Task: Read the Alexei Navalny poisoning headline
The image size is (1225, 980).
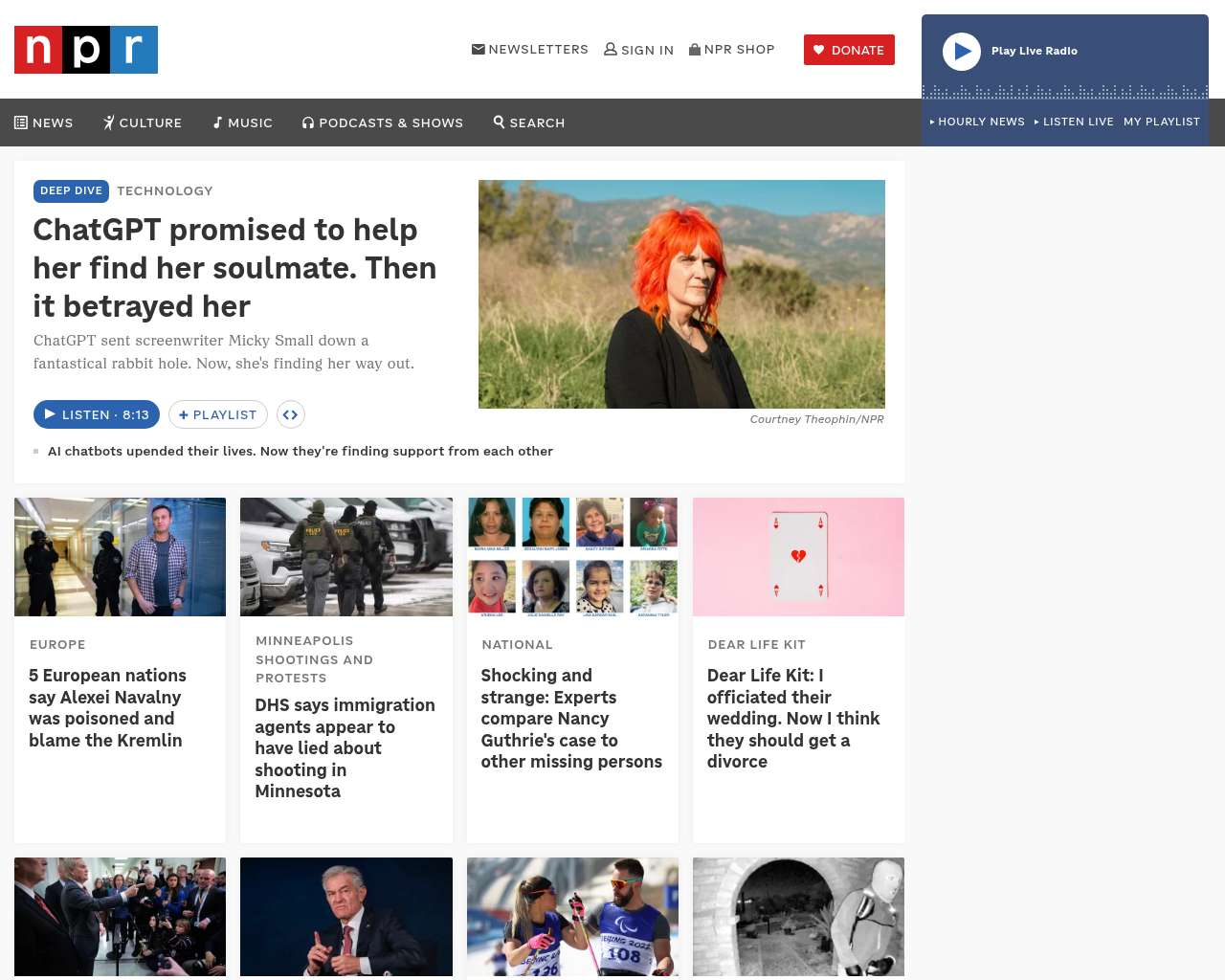Action: tap(107, 707)
